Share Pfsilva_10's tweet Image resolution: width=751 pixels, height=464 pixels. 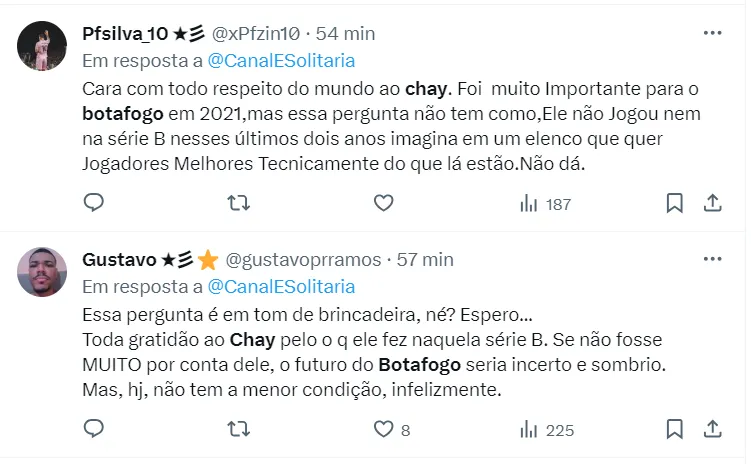[x=713, y=203]
